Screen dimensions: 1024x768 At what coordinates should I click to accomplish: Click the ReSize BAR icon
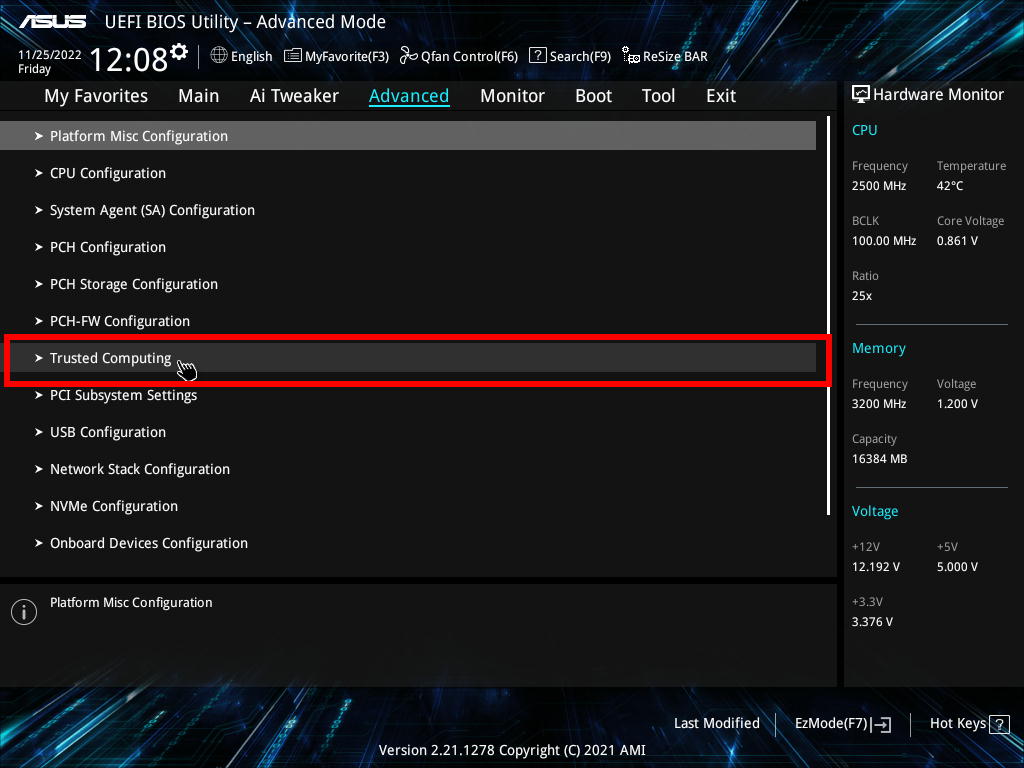pyautogui.click(x=630, y=56)
